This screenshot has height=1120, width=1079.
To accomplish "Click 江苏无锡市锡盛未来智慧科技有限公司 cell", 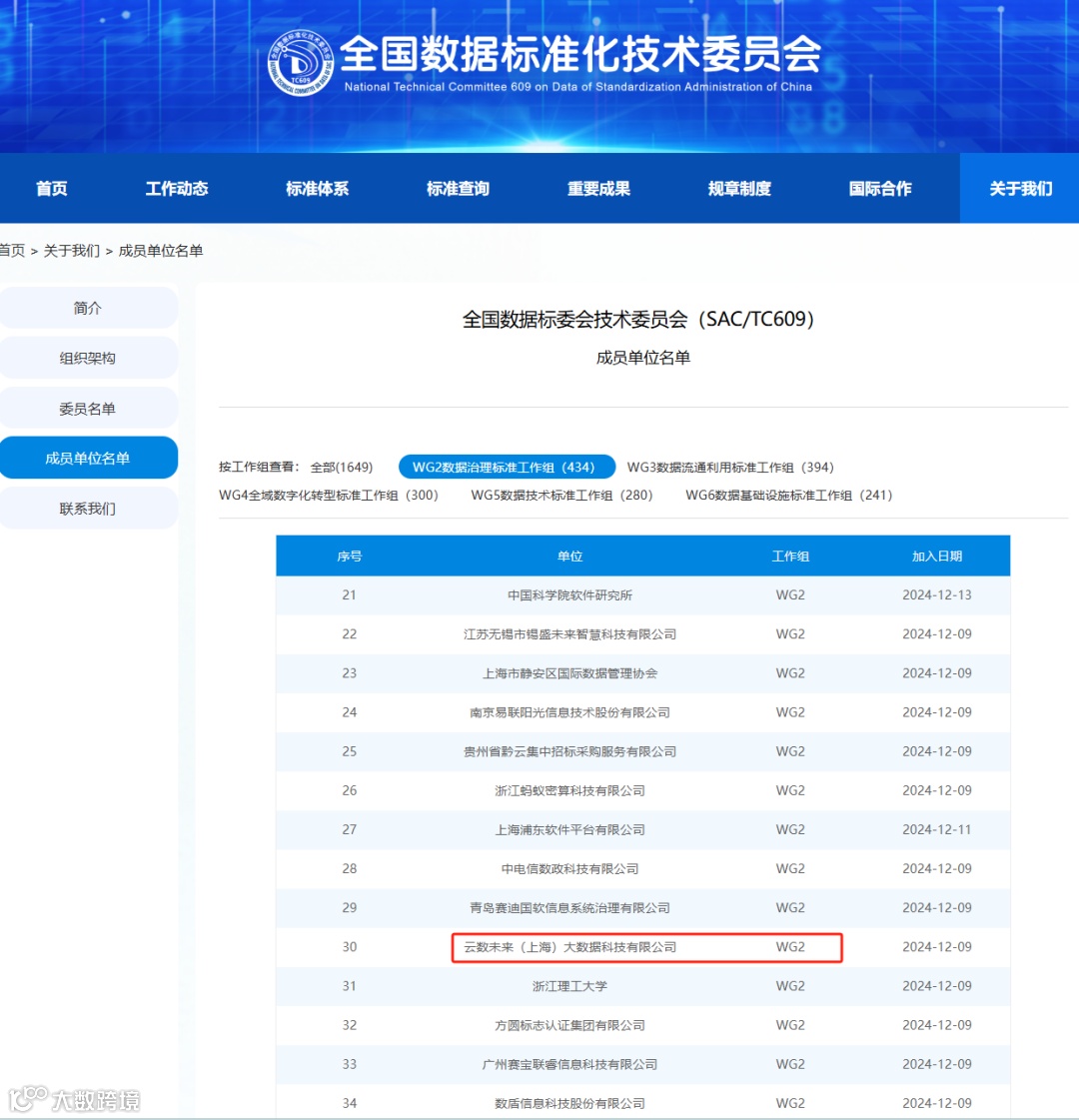I will [x=569, y=634].
